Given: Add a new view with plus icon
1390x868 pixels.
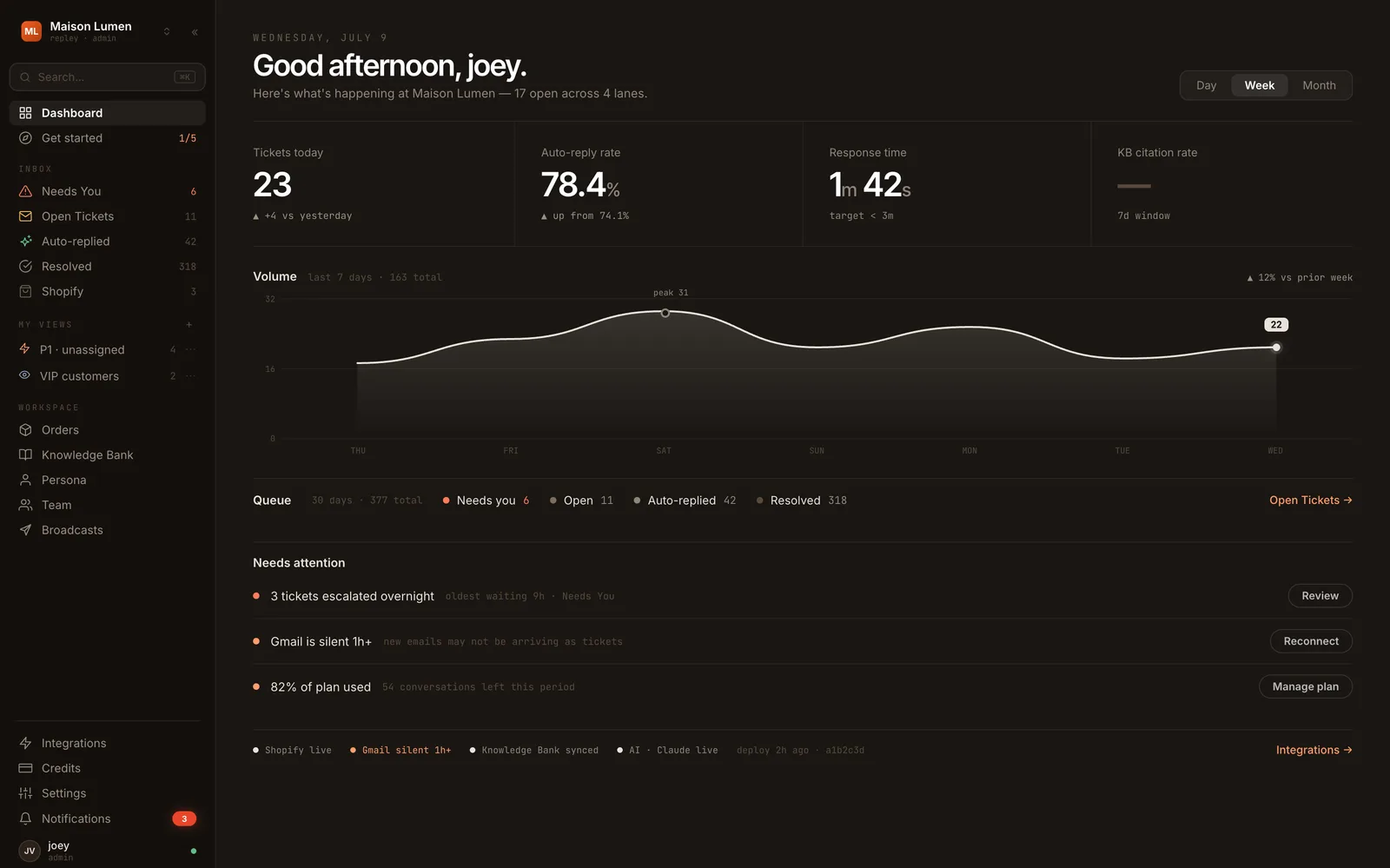Looking at the screenshot, I should point(189,325).
